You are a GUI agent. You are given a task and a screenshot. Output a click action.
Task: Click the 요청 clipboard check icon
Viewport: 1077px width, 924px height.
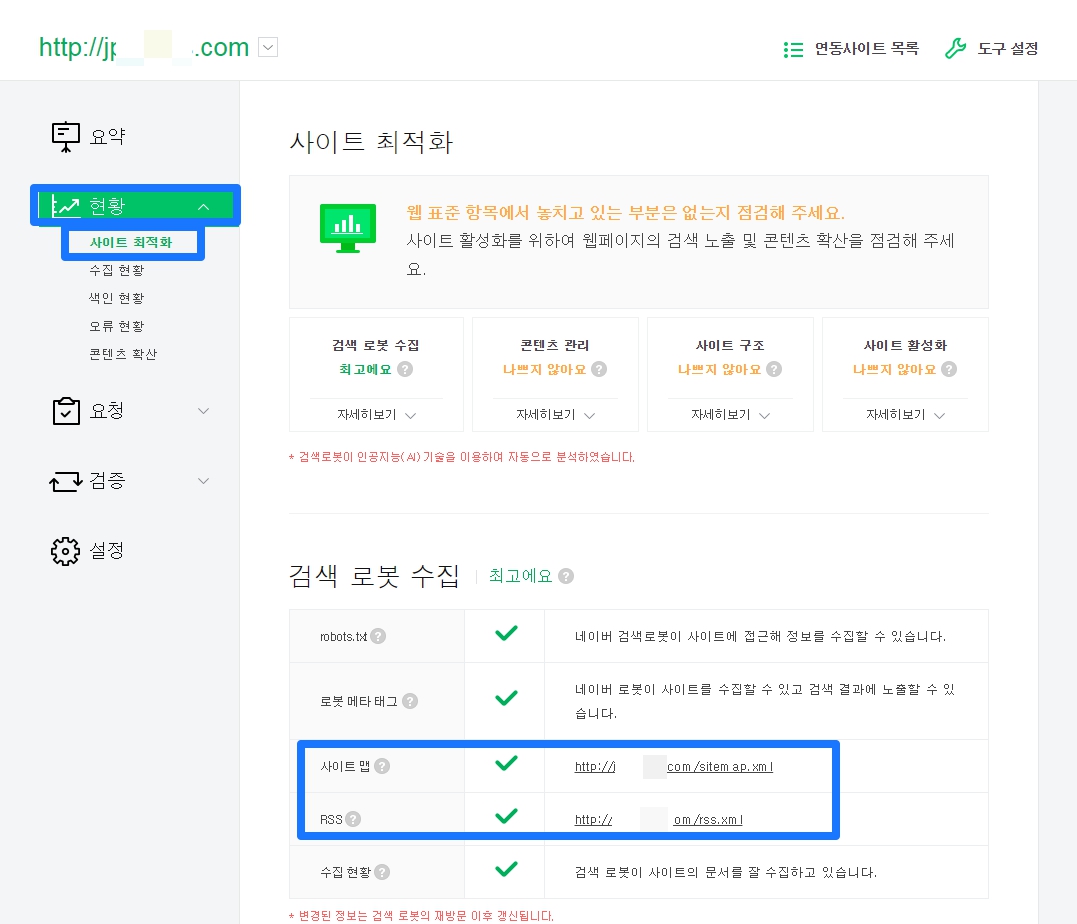(66, 411)
